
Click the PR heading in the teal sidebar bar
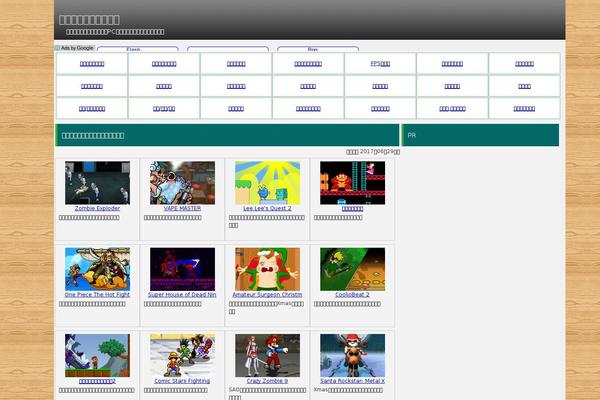coord(412,135)
